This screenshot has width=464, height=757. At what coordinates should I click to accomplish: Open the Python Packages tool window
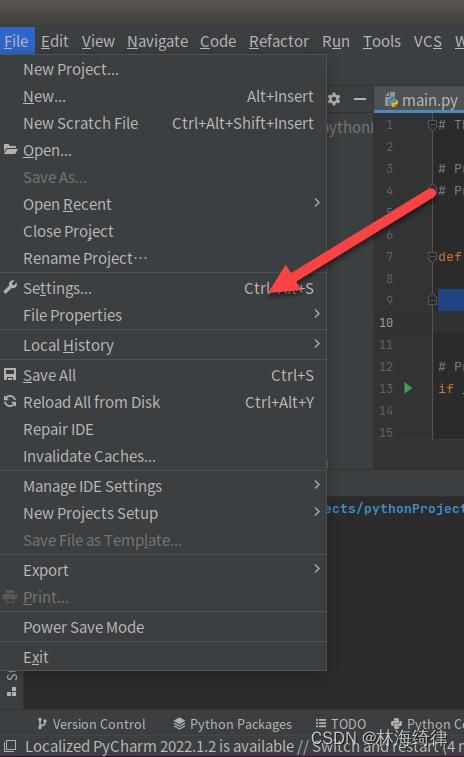[x=232, y=724]
